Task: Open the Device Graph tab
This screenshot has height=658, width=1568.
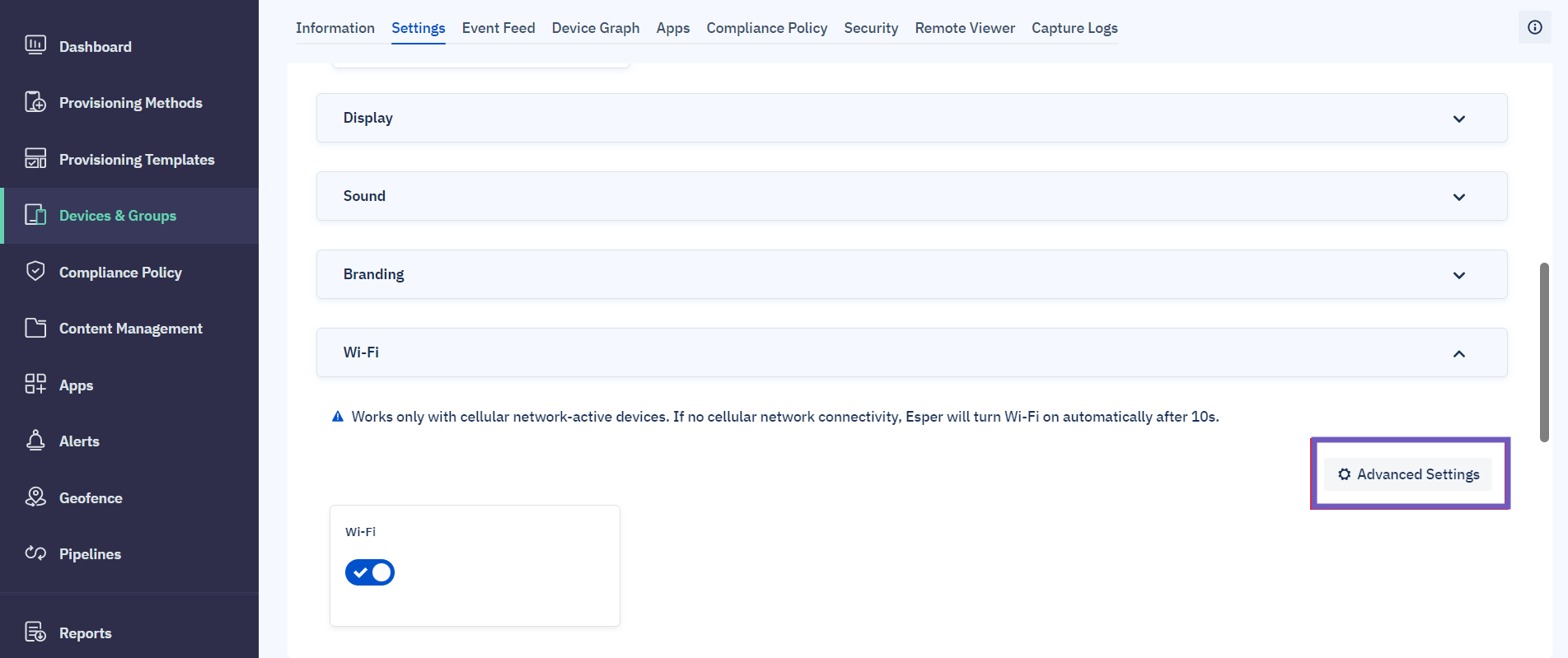Action: (596, 28)
